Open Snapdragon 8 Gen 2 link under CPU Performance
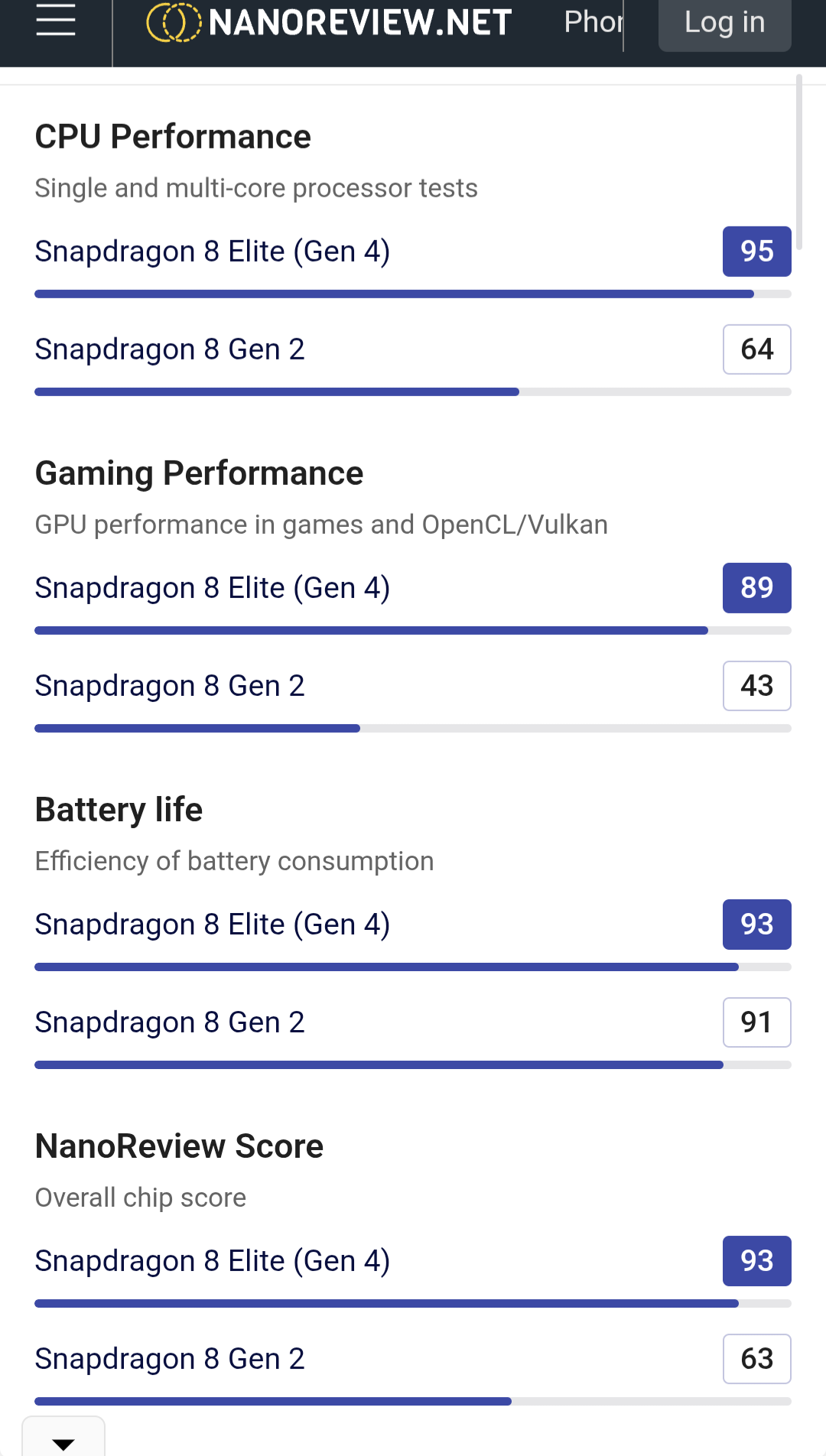Screen dimensions: 826x1456 pyautogui.click(x=170, y=349)
